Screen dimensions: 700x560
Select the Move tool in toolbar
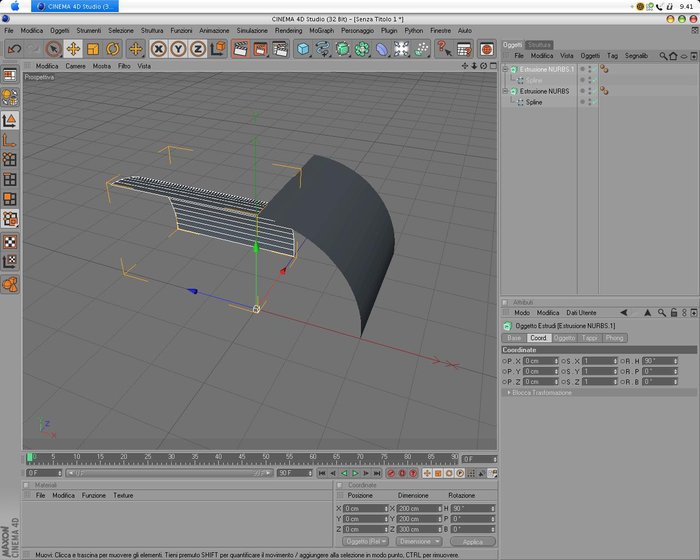(73, 49)
